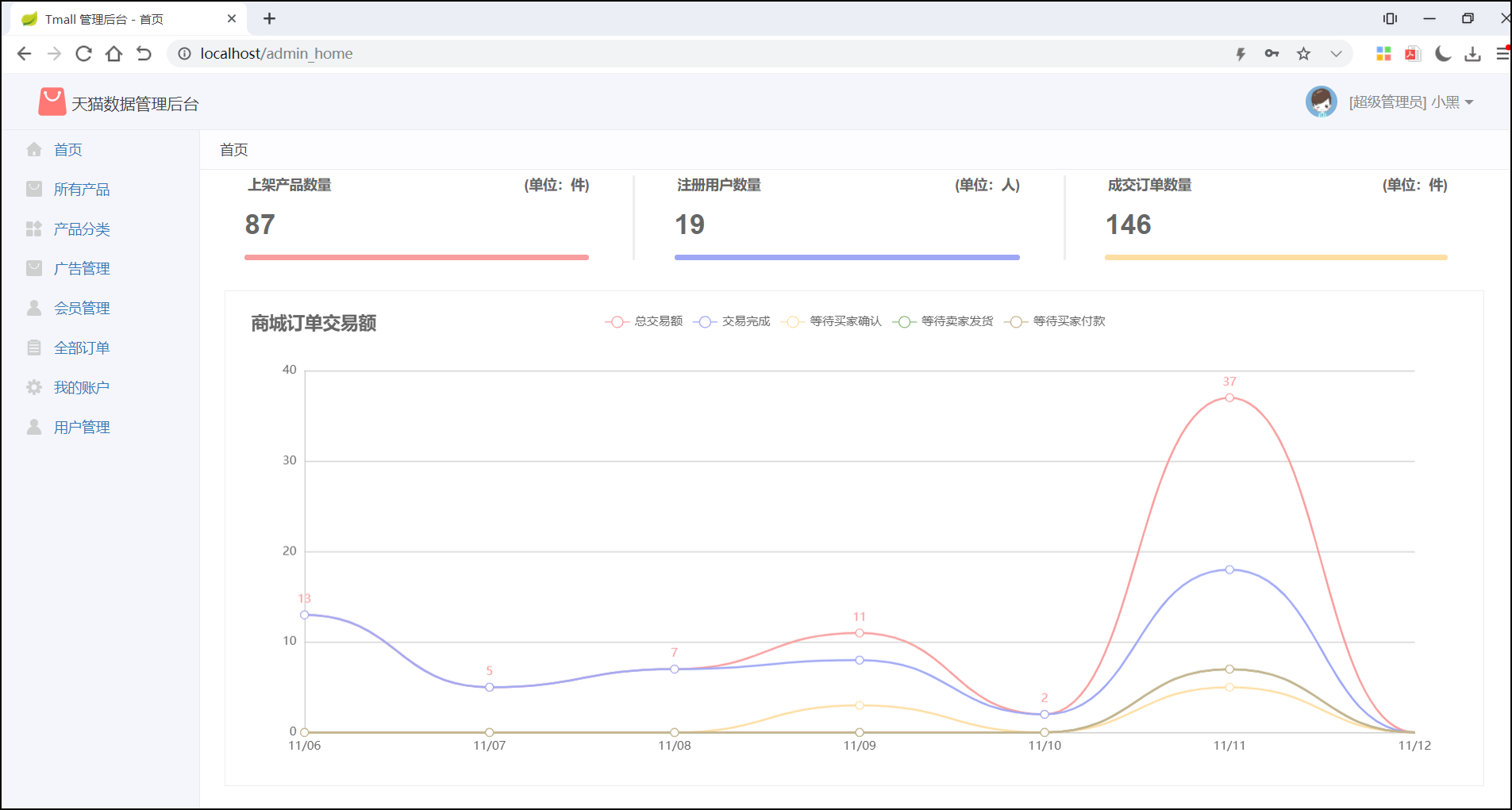Click the red bar under 上架产品数量
Image resolution: width=1512 pixels, height=810 pixels.
[x=417, y=257]
